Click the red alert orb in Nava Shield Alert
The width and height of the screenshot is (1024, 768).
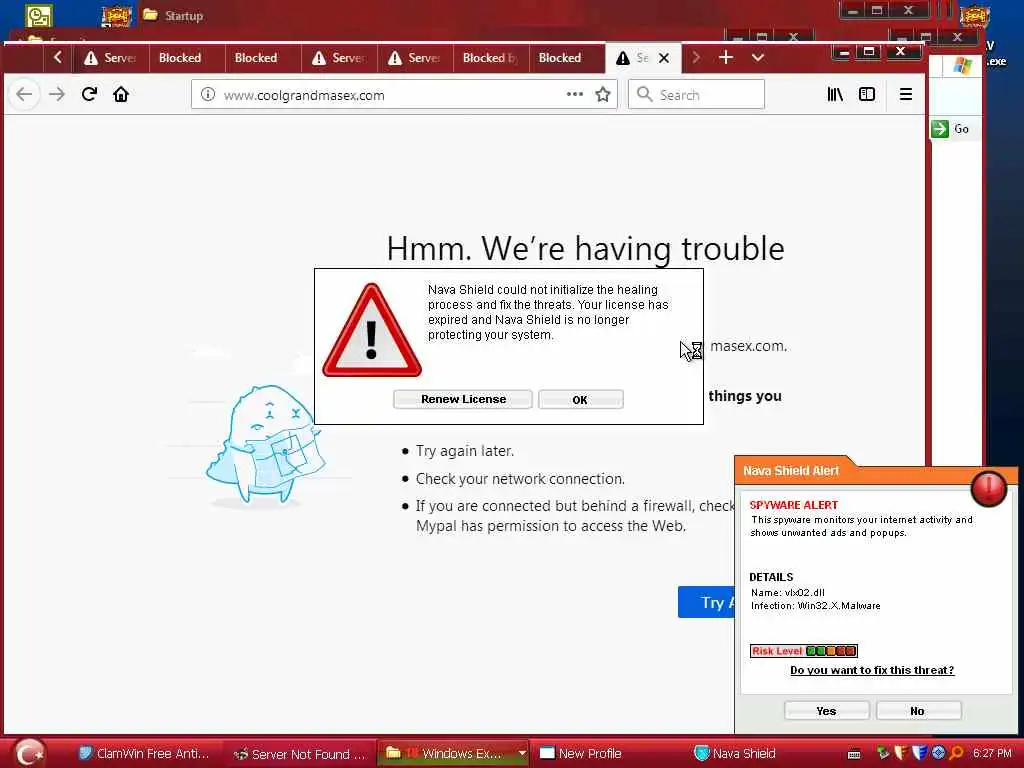point(988,488)
